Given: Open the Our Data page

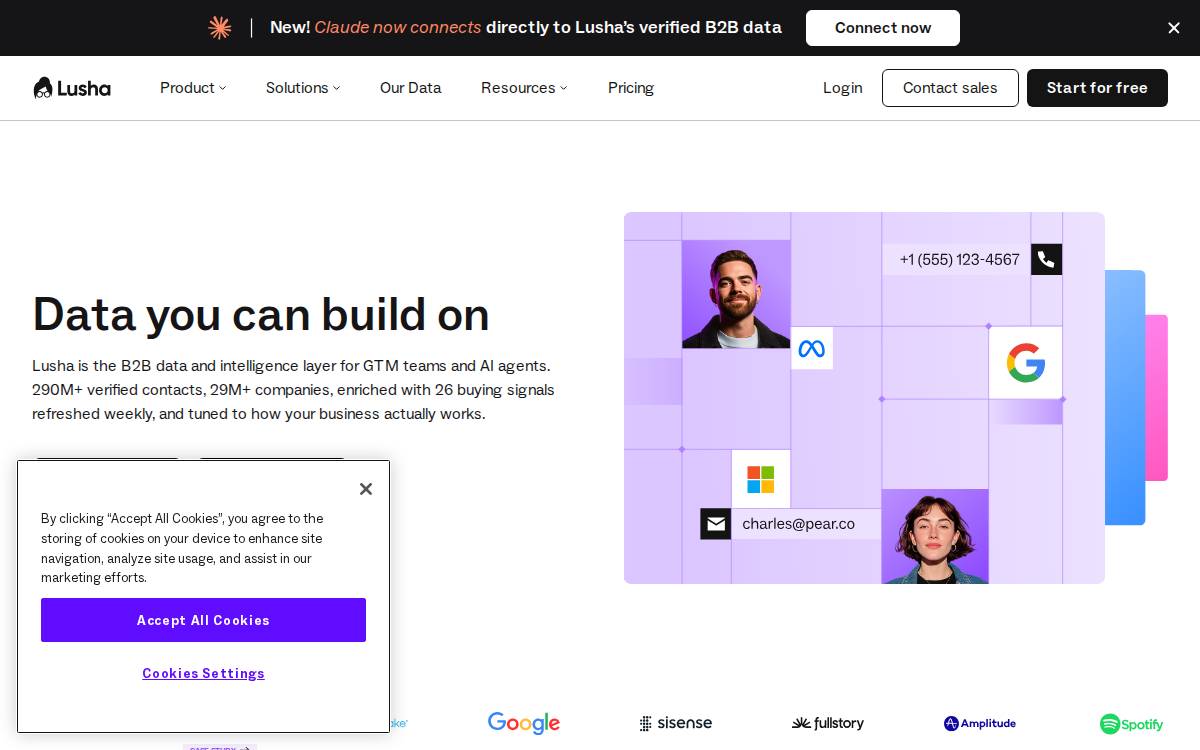Looking at the screenshot, I should [411, 88].
